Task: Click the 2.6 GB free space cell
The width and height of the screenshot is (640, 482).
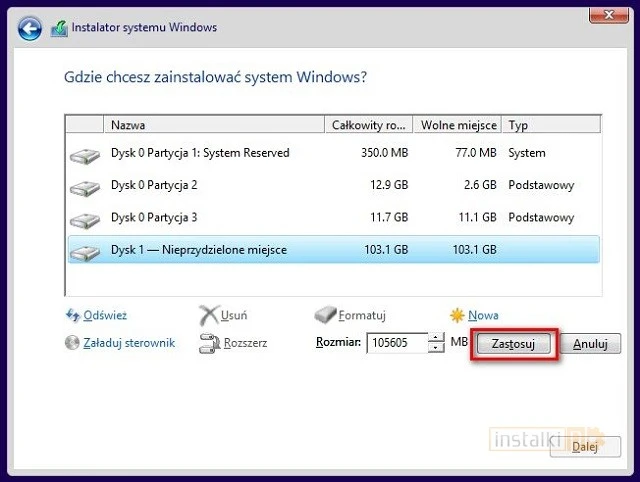Action: click(x=480, y=185)
